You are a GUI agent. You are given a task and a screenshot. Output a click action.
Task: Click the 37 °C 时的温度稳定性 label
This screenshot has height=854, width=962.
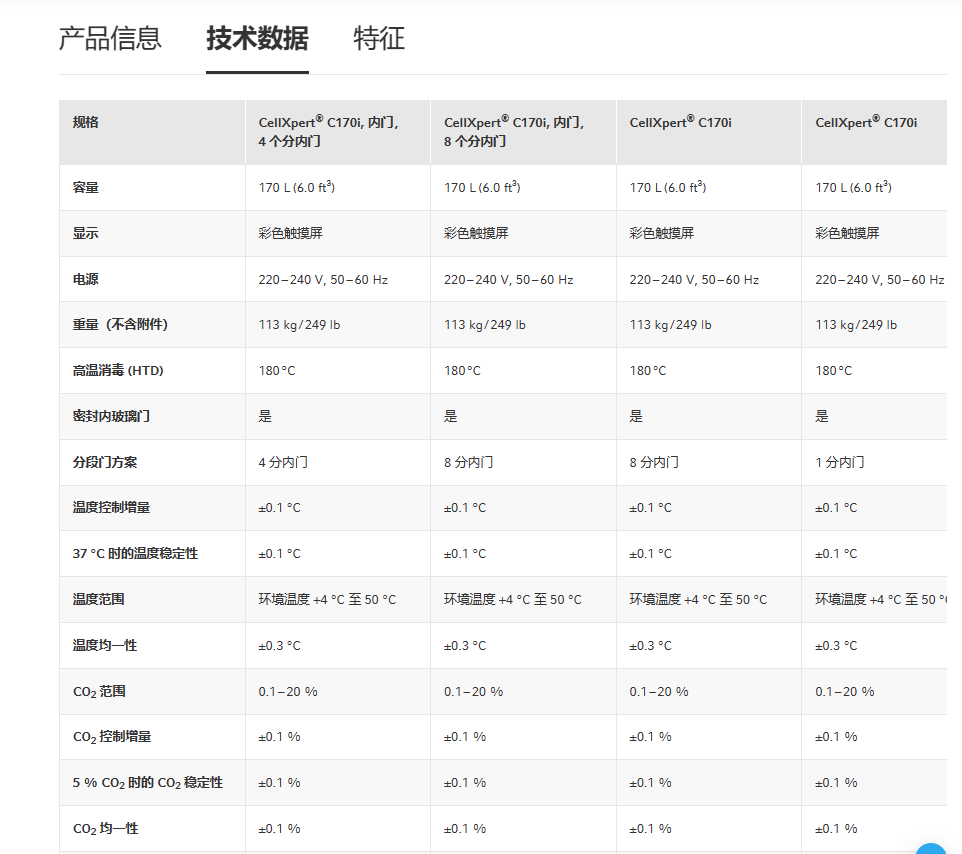point(135,553)
